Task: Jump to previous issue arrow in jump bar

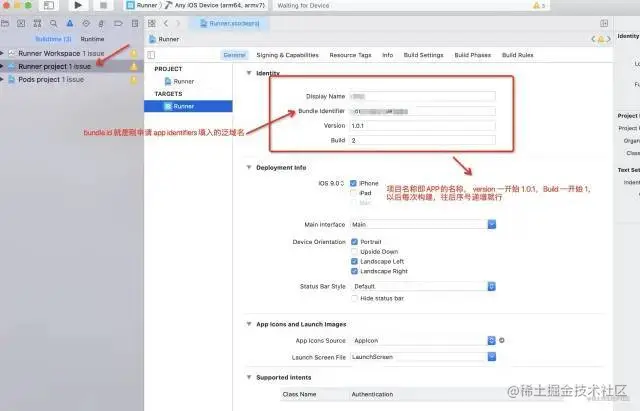Action: 593,39
